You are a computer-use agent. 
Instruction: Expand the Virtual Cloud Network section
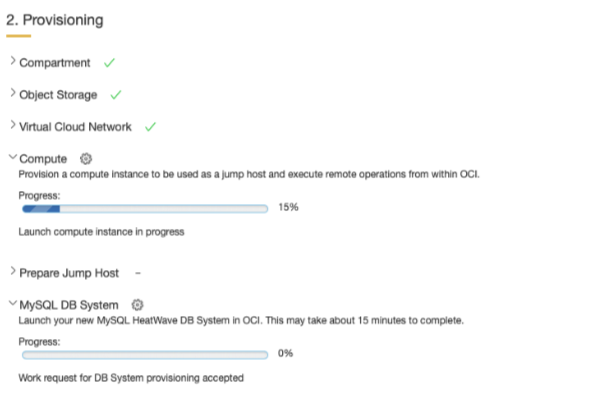pos(12,127)
